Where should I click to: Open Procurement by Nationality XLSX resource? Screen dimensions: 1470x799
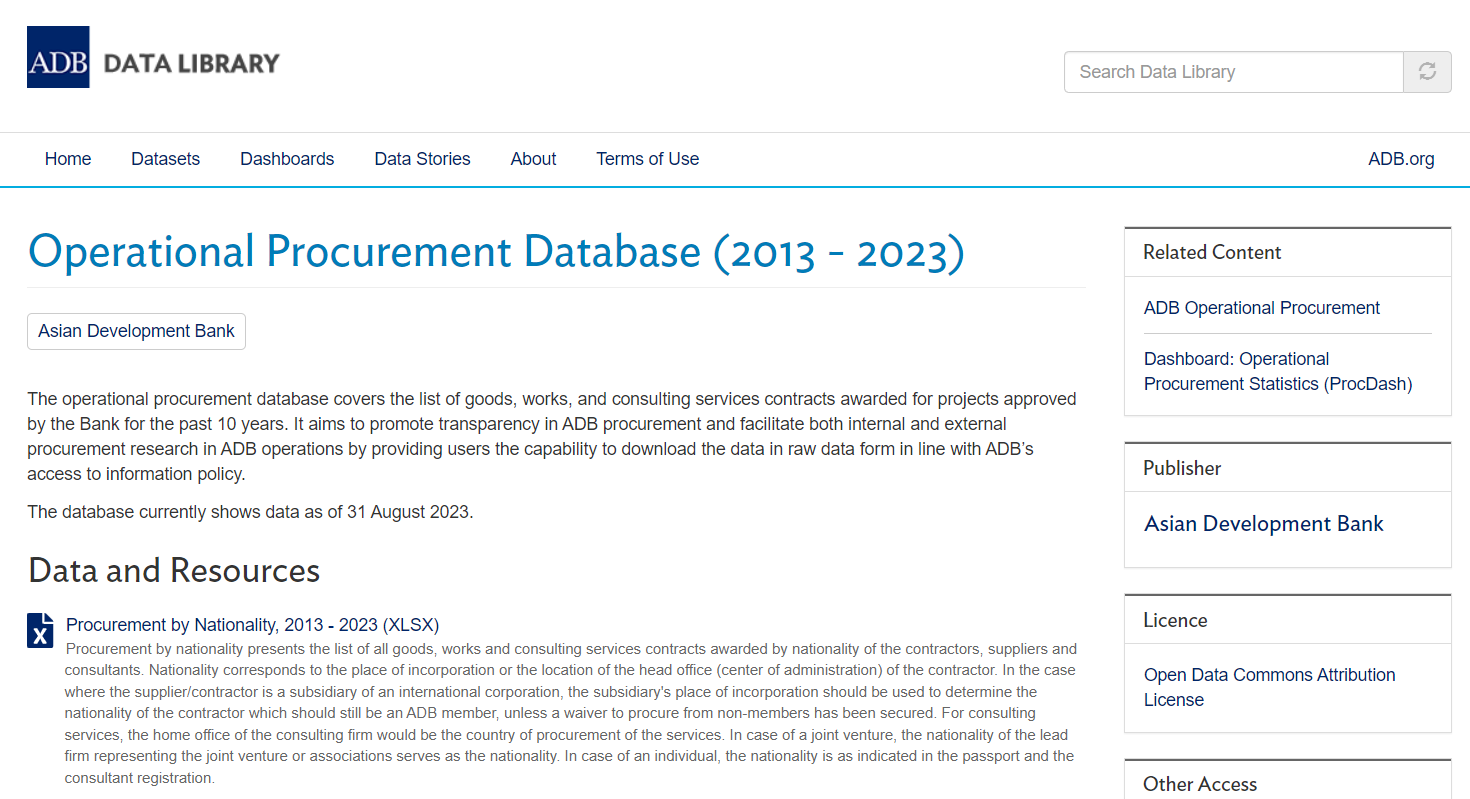pyautogui.click(x=252, y=625)
